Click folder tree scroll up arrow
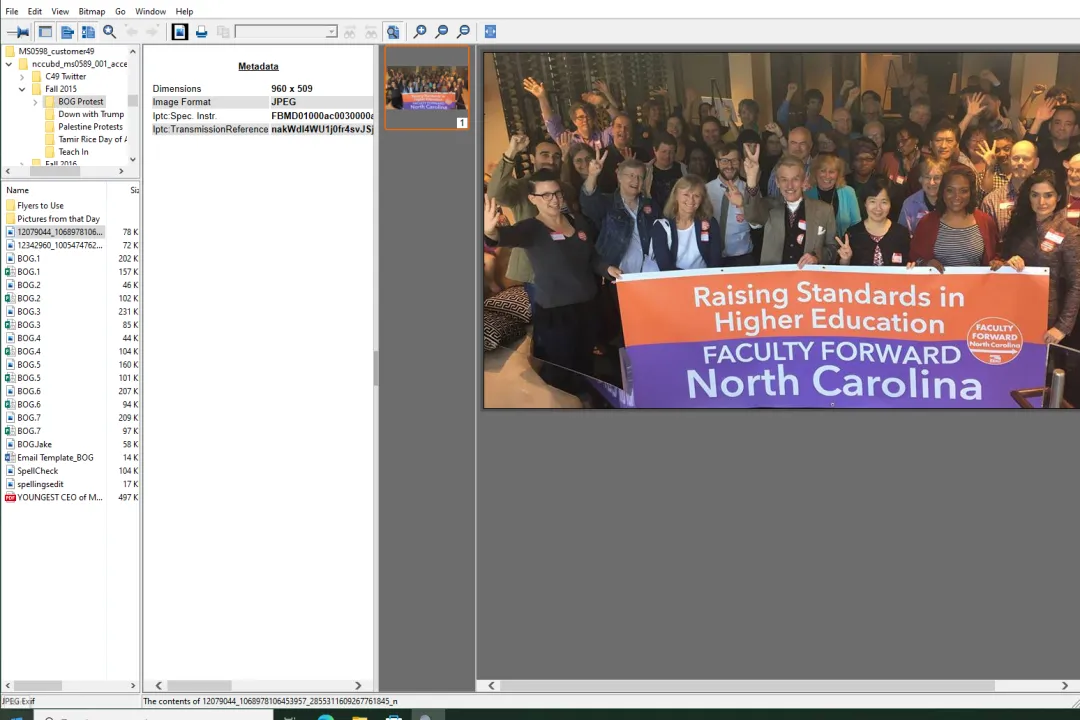The width and height of the screenshot is (1080, 720). 133,52
